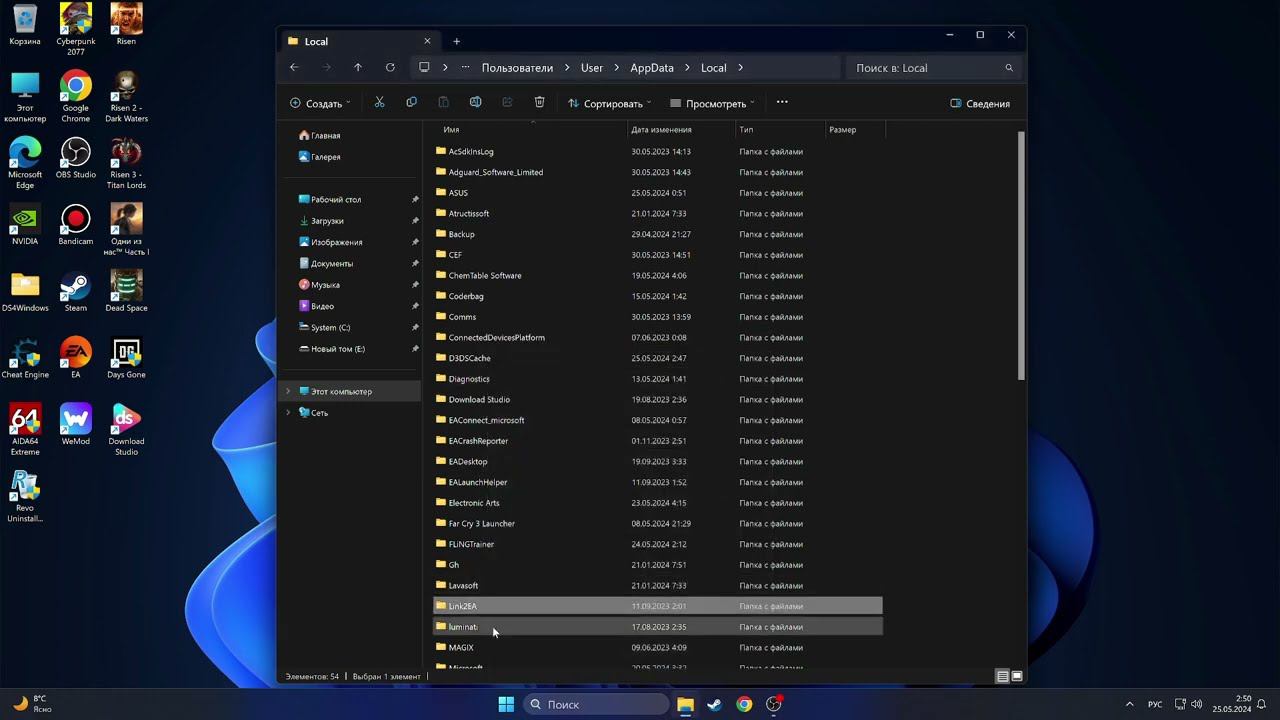Expand Сеть in navigation pane
Viewport: 1280px width, 720px height.
pyautogui.click(x=288, y=412)
